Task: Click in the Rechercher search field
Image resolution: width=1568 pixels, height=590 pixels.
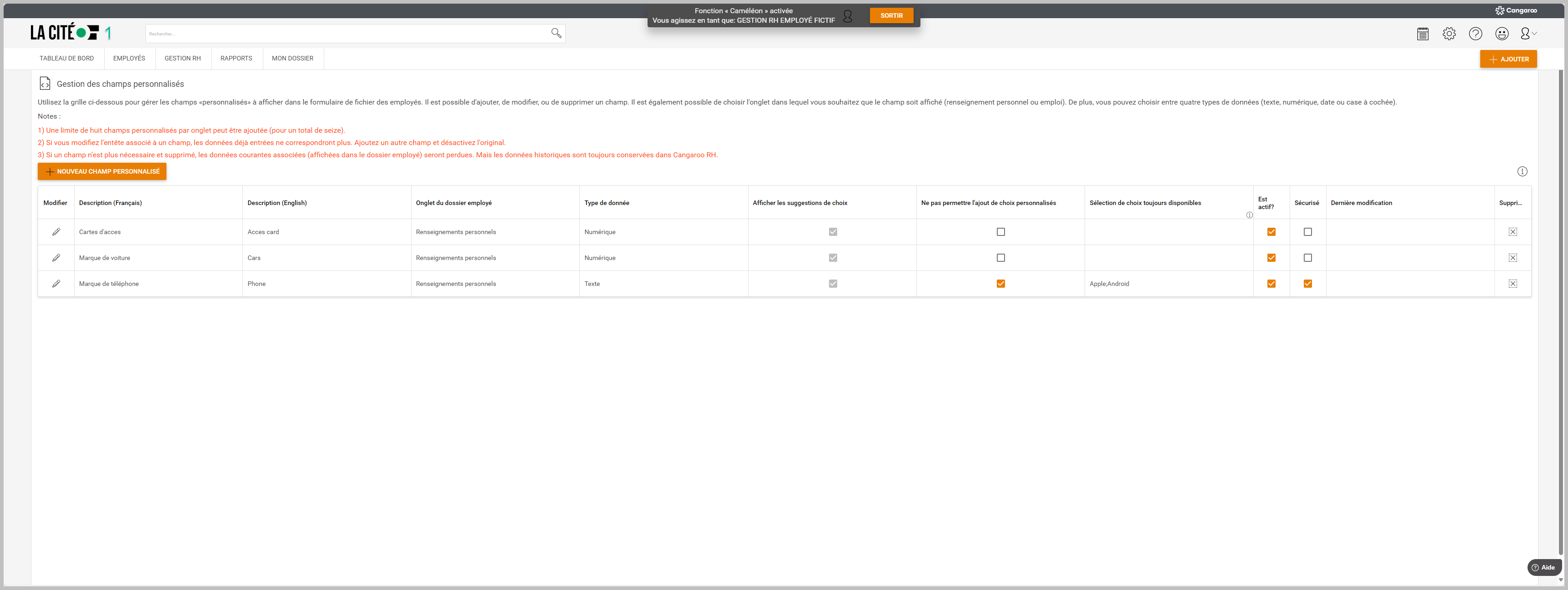Action: pos(347,34)
